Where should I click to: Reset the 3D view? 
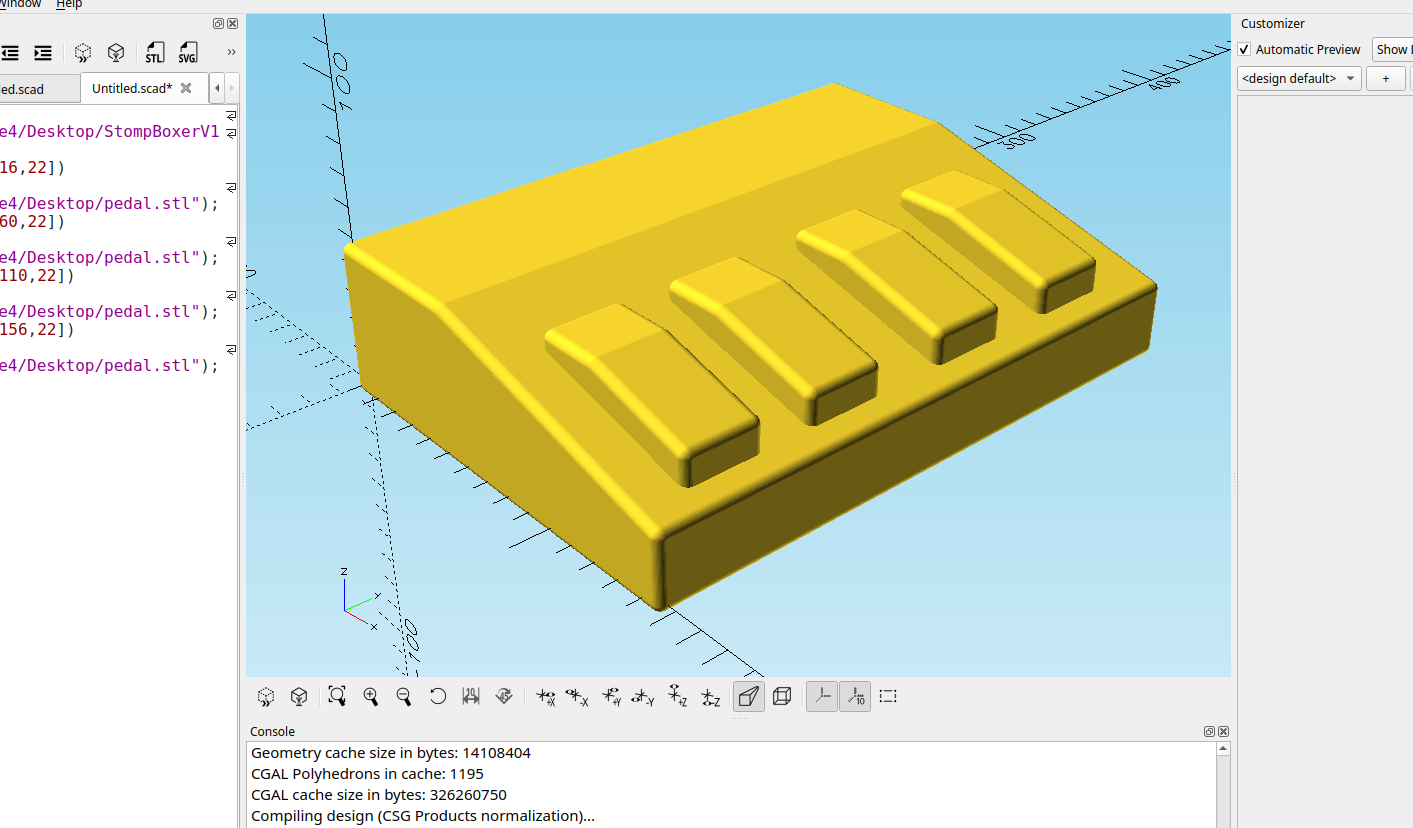pos(437,696)
